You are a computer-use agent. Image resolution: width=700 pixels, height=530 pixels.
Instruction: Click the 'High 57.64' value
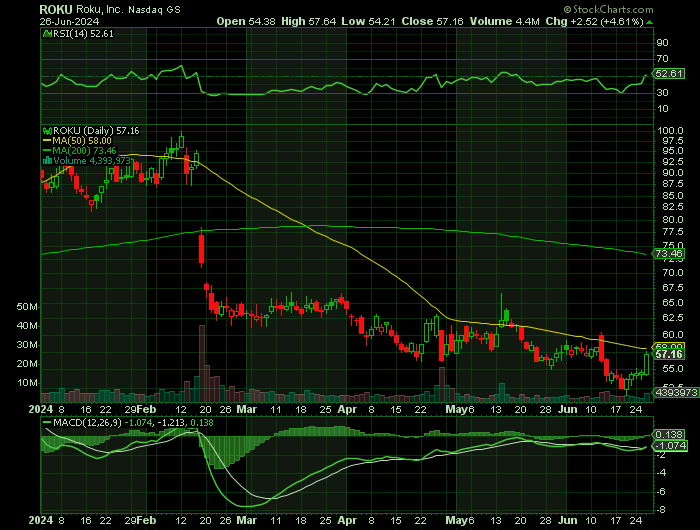click(308, 21)
